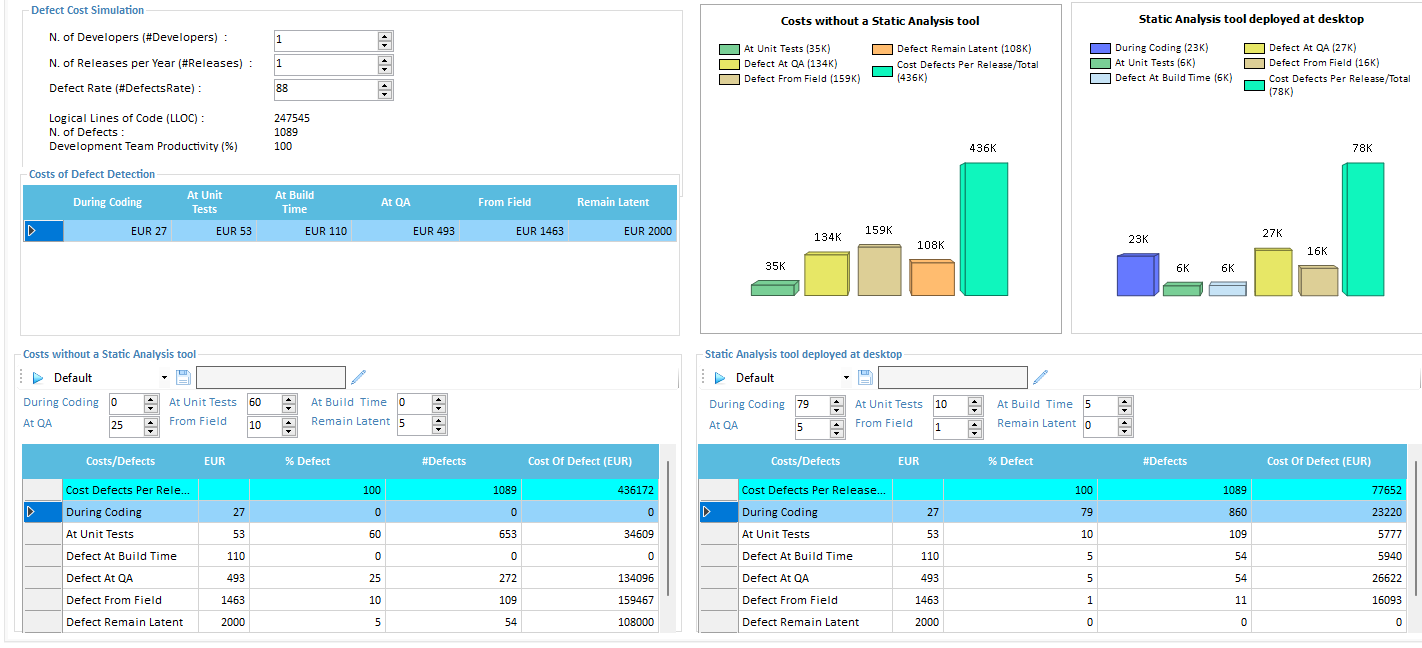Click save icon in Static Analysis desktop toolbar
This screenshot has width=1422, height=648.
(865, 377)
